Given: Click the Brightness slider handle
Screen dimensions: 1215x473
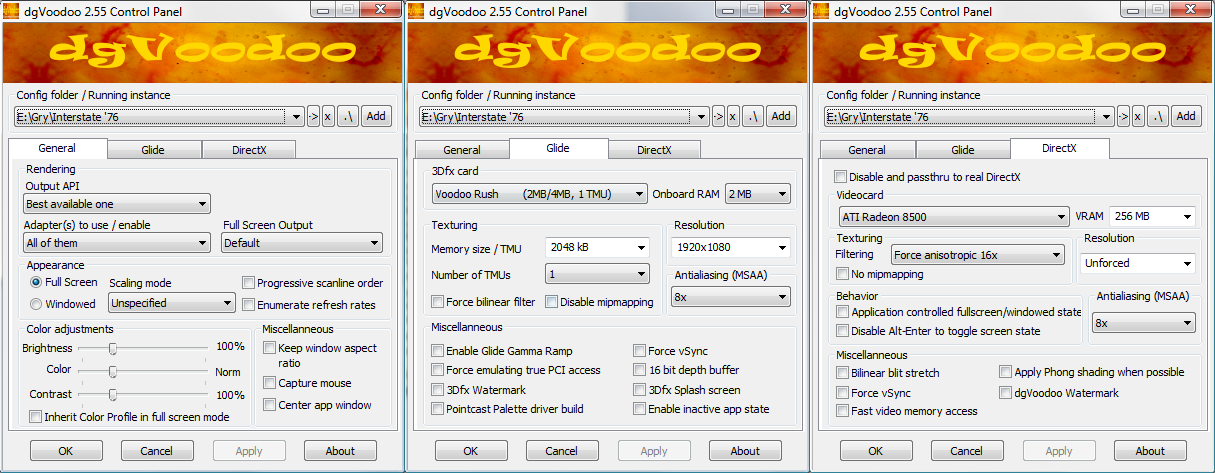Looking at the screenshot, I should (113, 347).
